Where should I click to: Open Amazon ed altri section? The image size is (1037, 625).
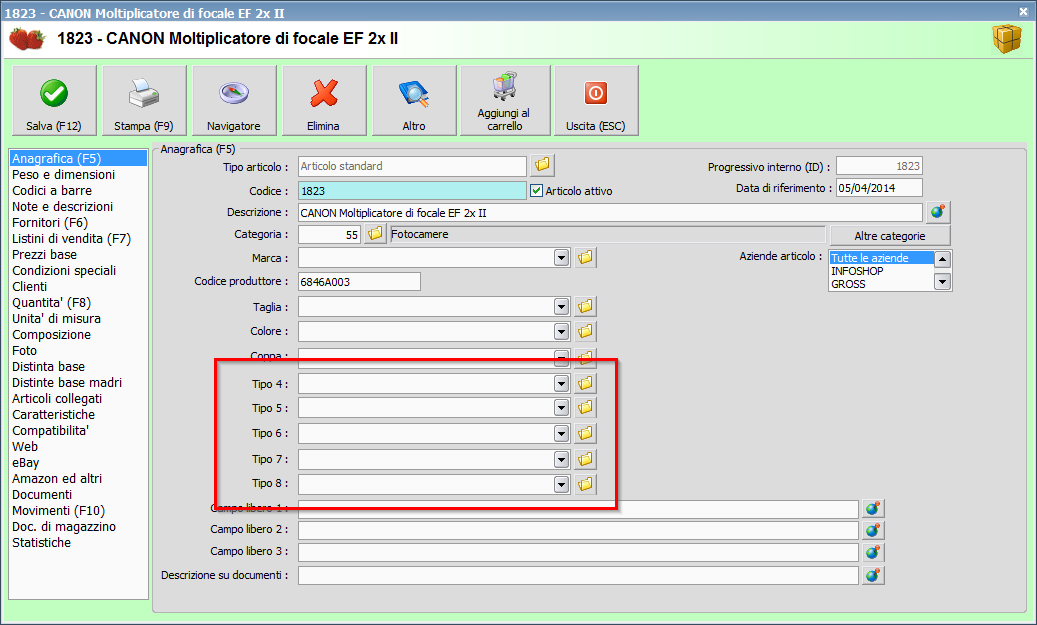click(x=57, y=478)
